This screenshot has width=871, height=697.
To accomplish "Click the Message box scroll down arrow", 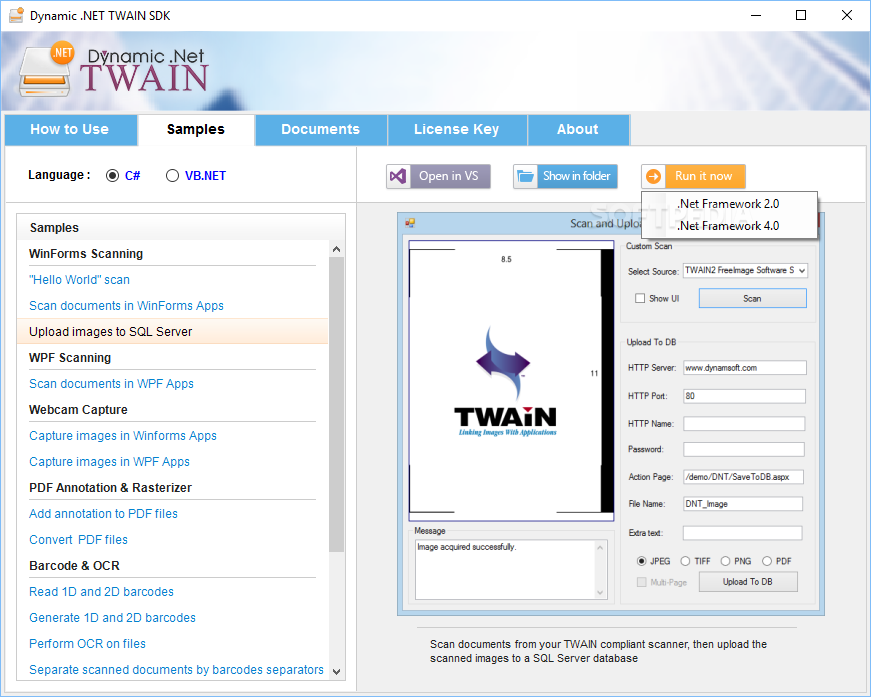I will pyautogui.click(x=600, y=593).
